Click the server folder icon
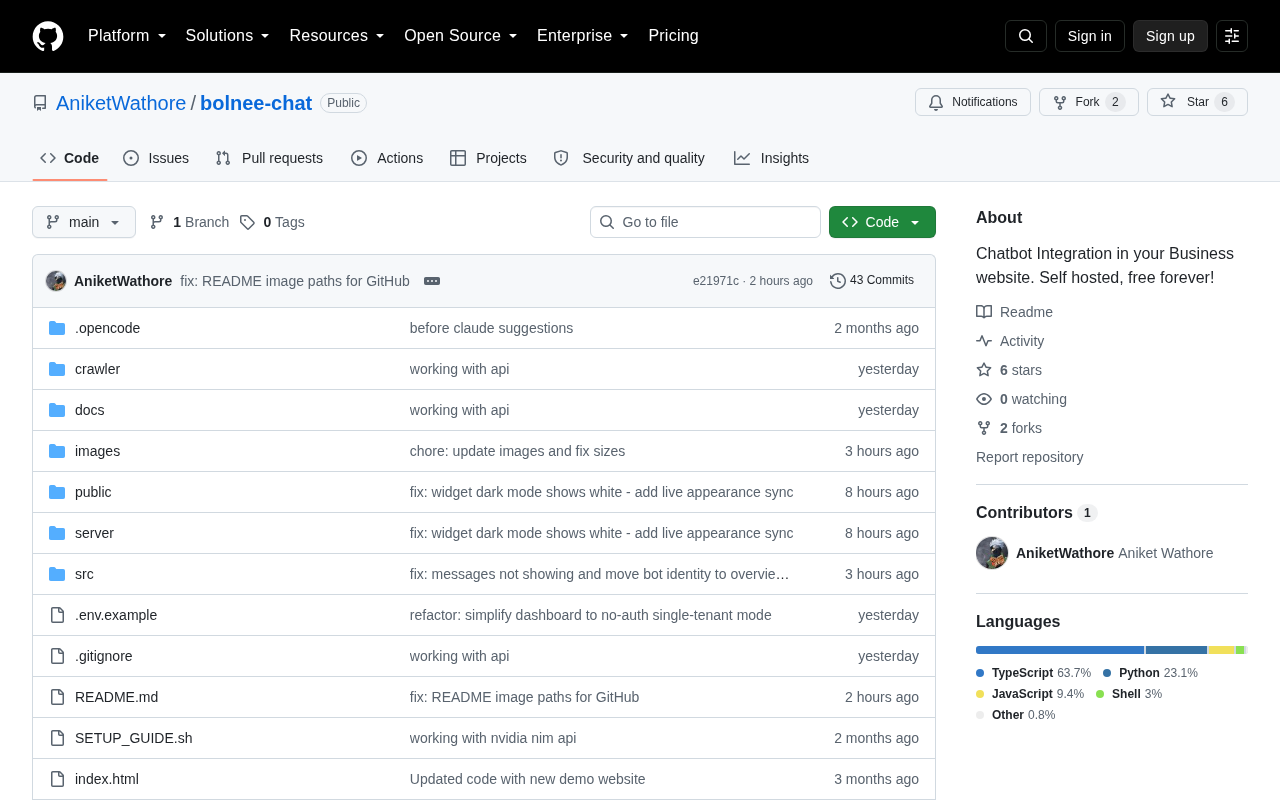 (57, 533)
